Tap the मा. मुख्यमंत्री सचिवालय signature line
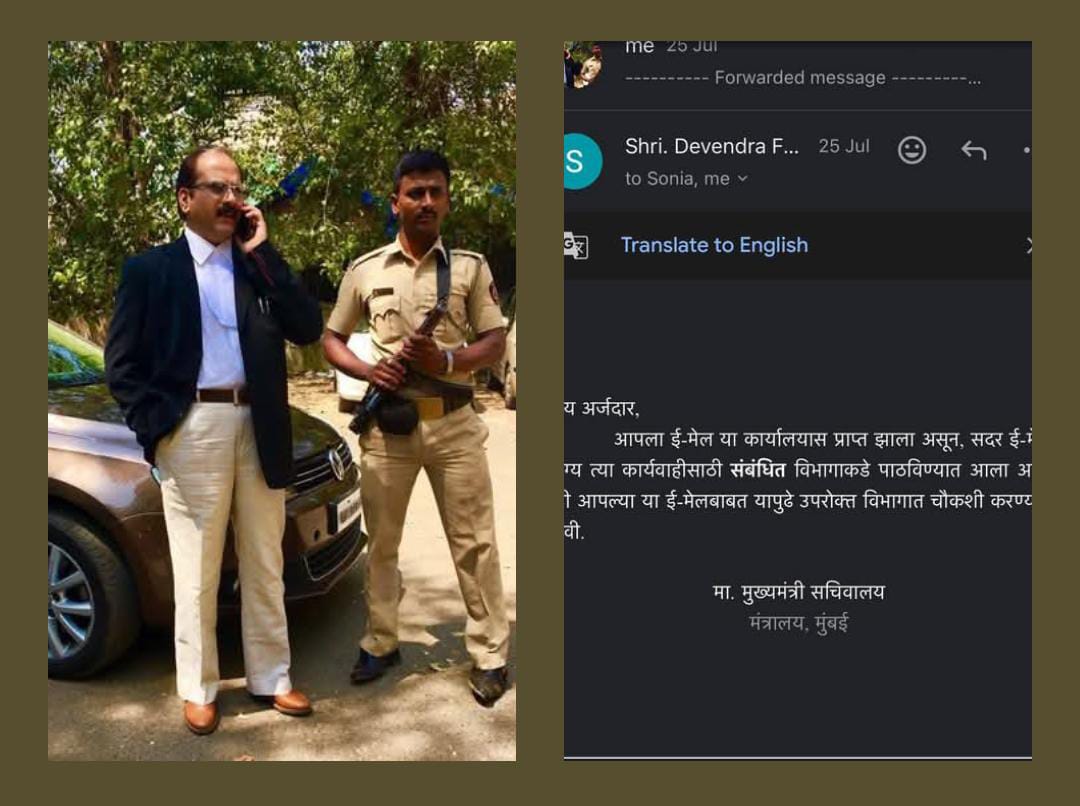This screenshot has height=806, width=1080. pos(800,591)
